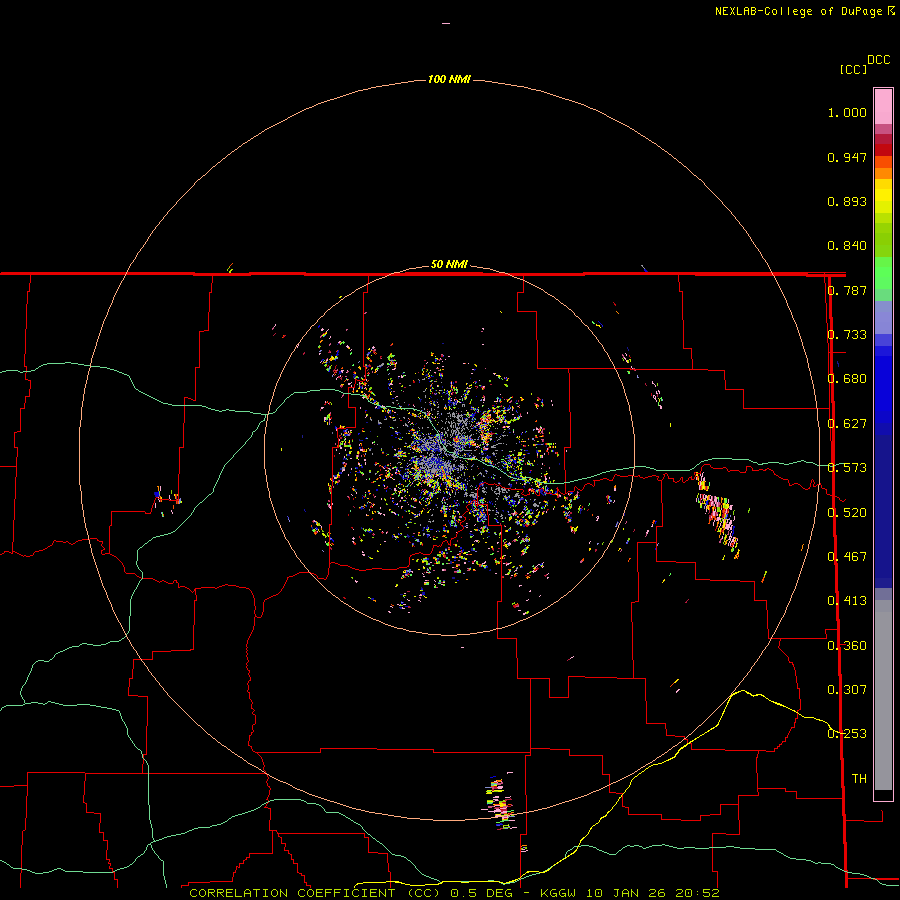Screen dimensions: 900x900
Task: Click the DCC label above the color scale
Action: click(x=878, y=60)
